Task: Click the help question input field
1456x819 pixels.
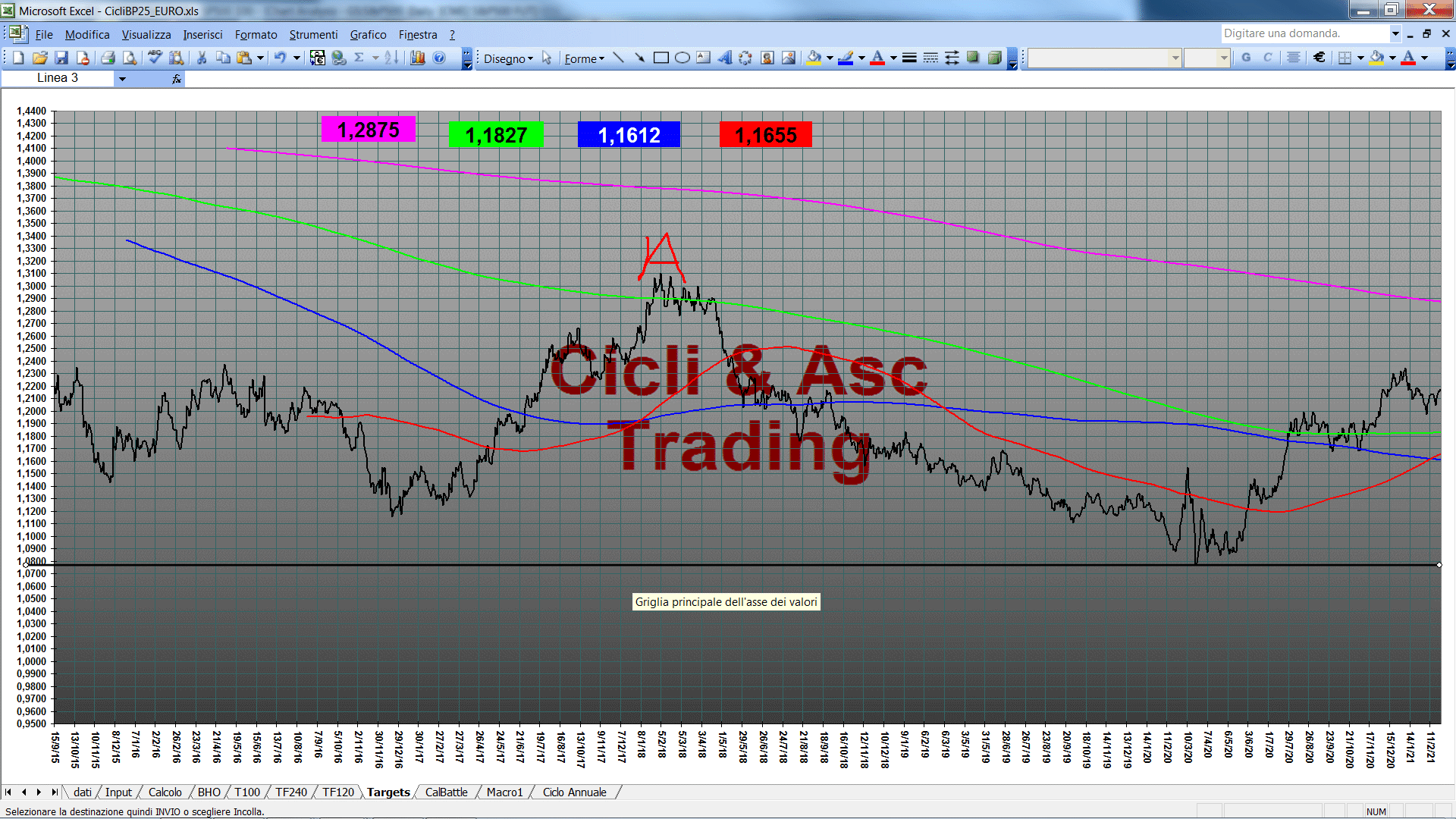Action: 1305,33
